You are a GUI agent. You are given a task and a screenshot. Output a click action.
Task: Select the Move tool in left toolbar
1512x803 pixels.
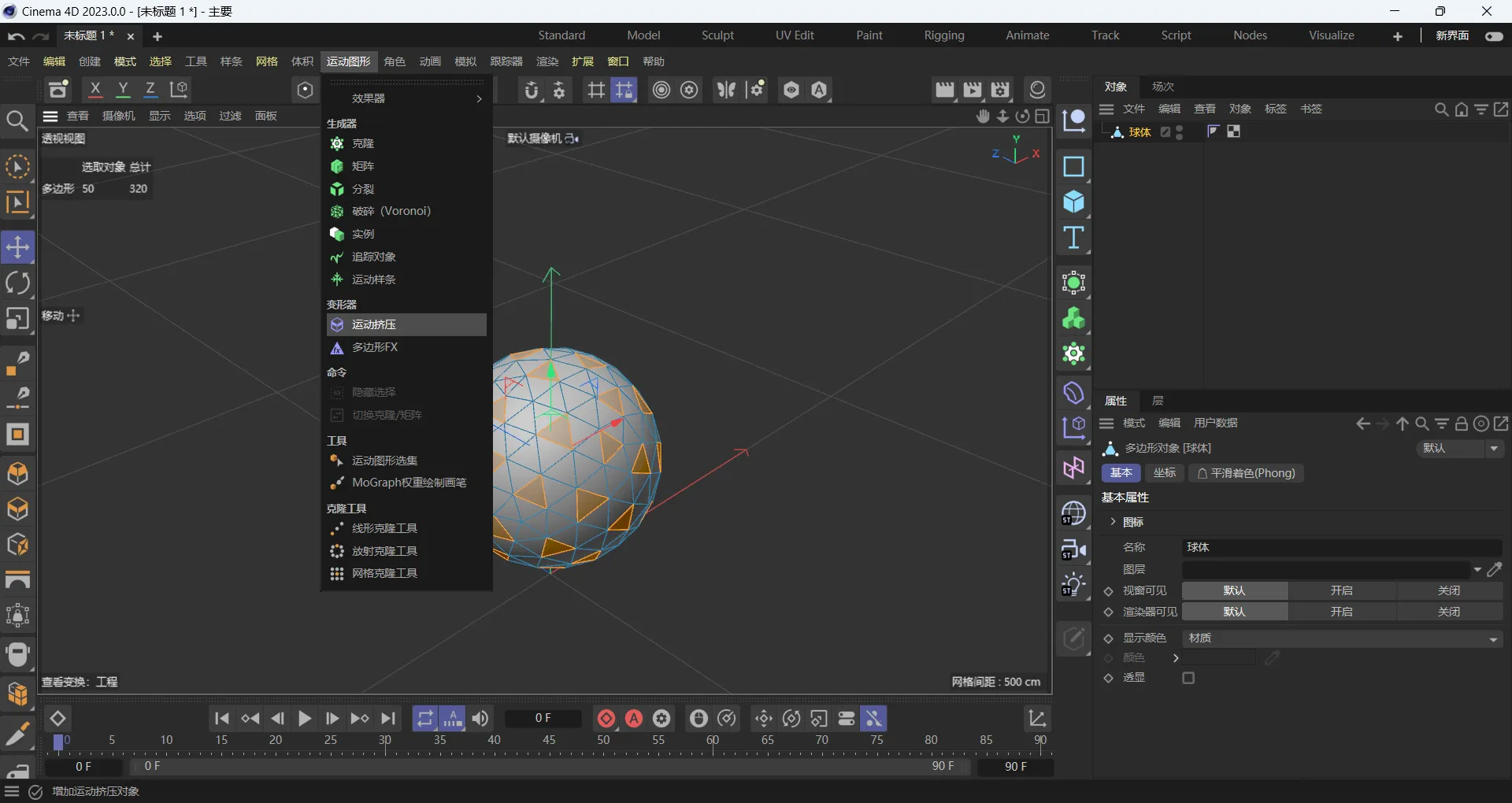(x=17, y=247)
